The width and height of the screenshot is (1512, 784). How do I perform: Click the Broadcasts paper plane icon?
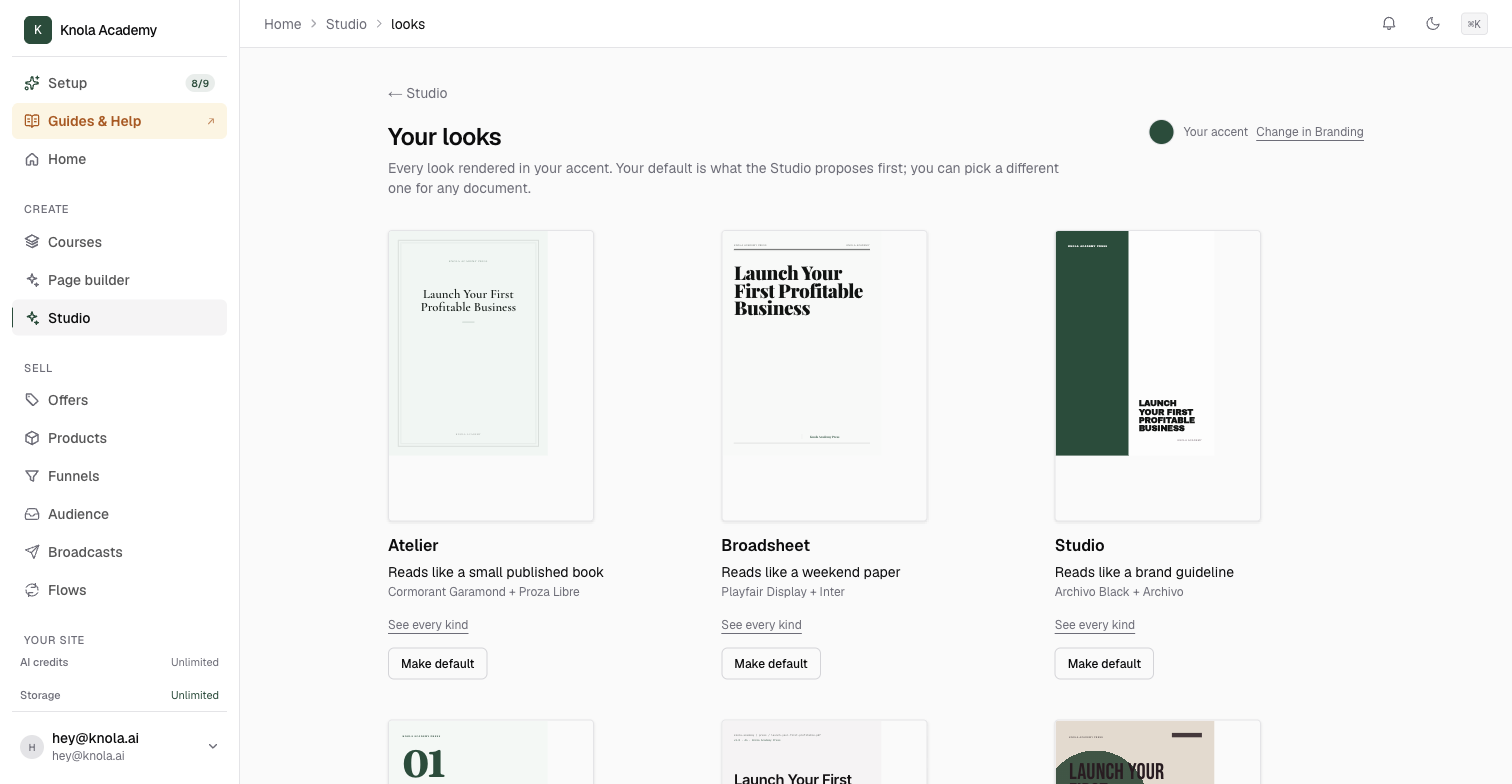(32, 552)
